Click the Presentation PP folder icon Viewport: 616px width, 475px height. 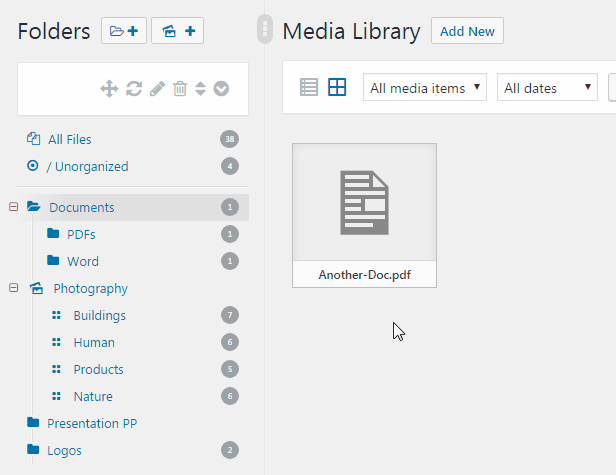(33, 422)
